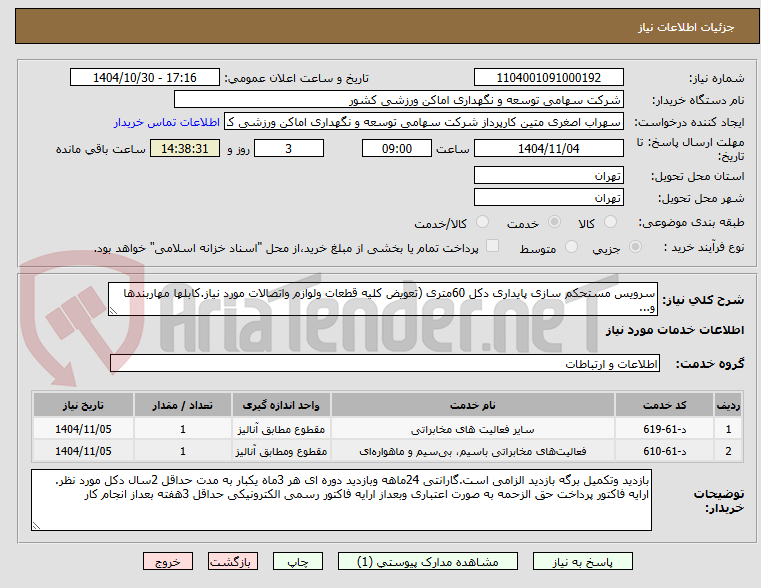Click the خروج exit button
761x588 pixels.
(167, 561)
